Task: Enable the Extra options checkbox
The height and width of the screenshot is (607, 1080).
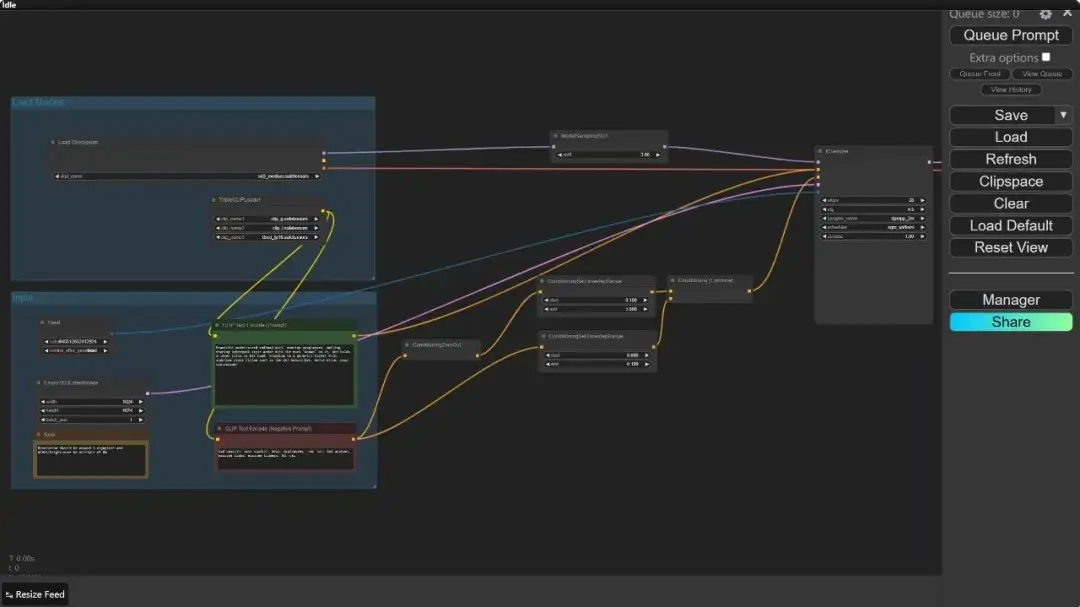Action: point(1046,57)
